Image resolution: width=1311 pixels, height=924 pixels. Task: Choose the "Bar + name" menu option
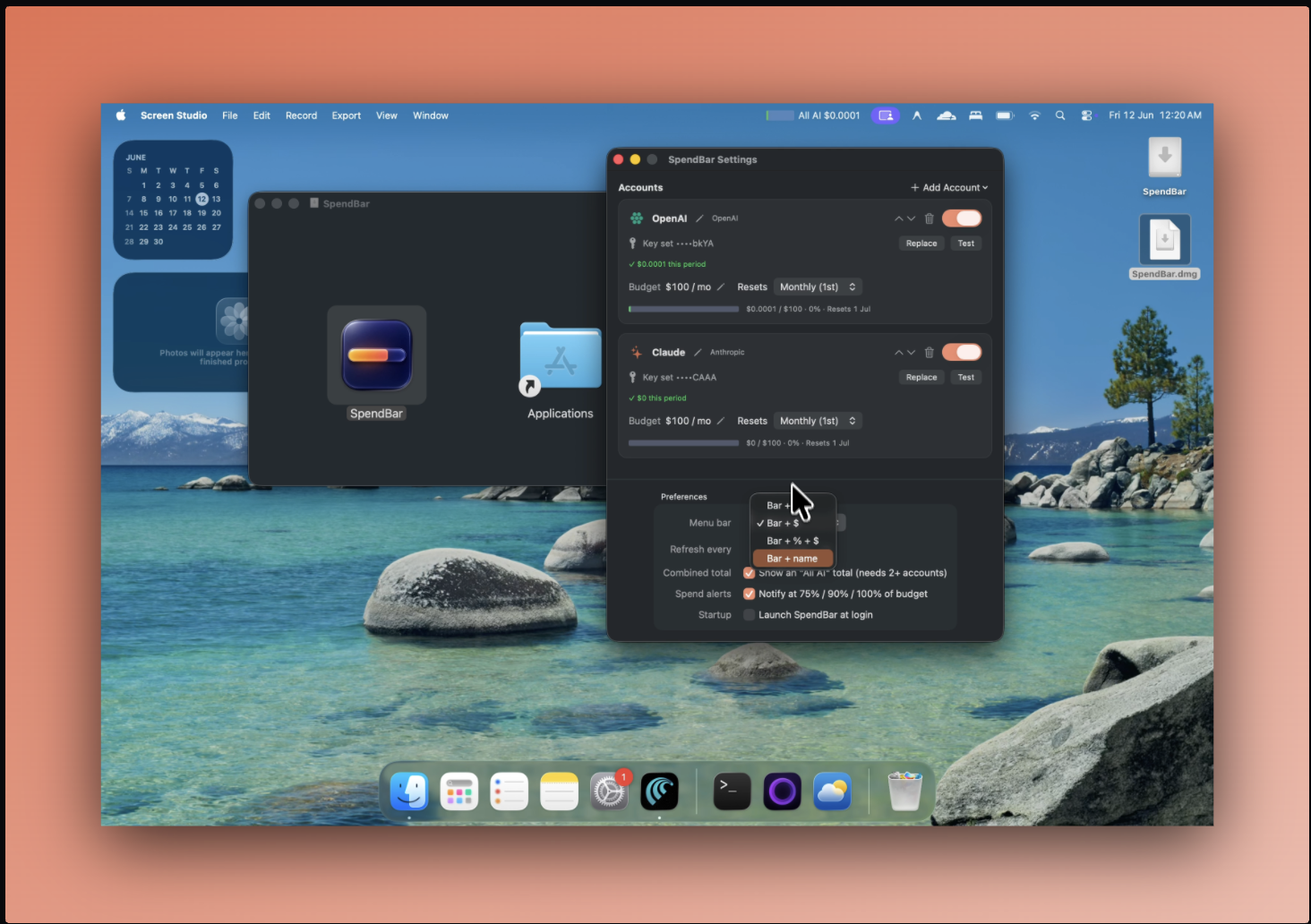(x=793, y=559)
